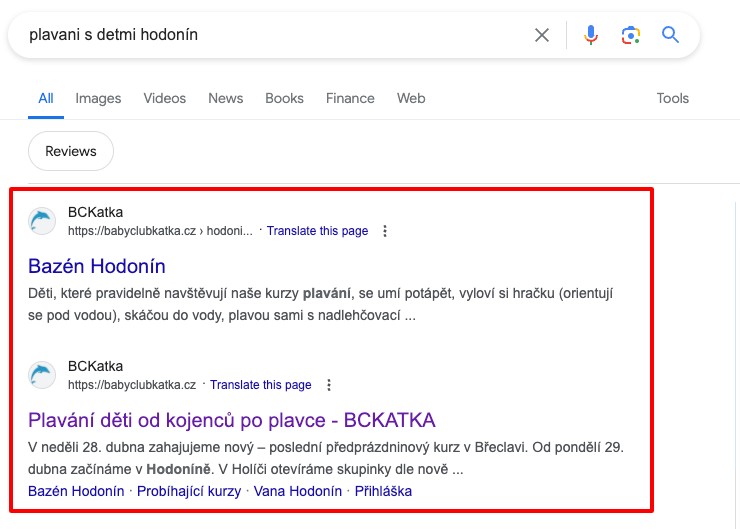Go to the Books tab

284,98
